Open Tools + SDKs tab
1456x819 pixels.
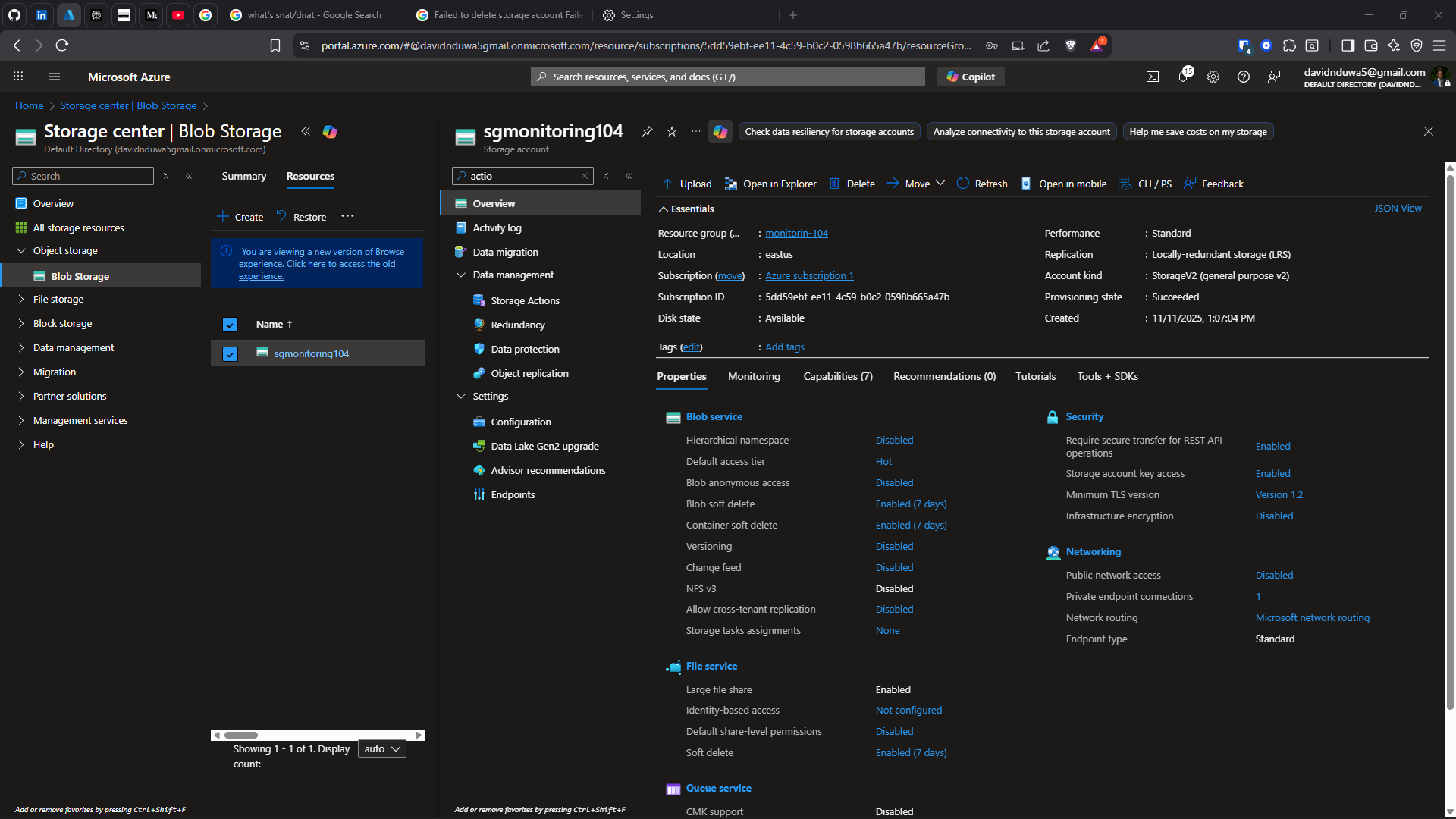point(1107,376)
